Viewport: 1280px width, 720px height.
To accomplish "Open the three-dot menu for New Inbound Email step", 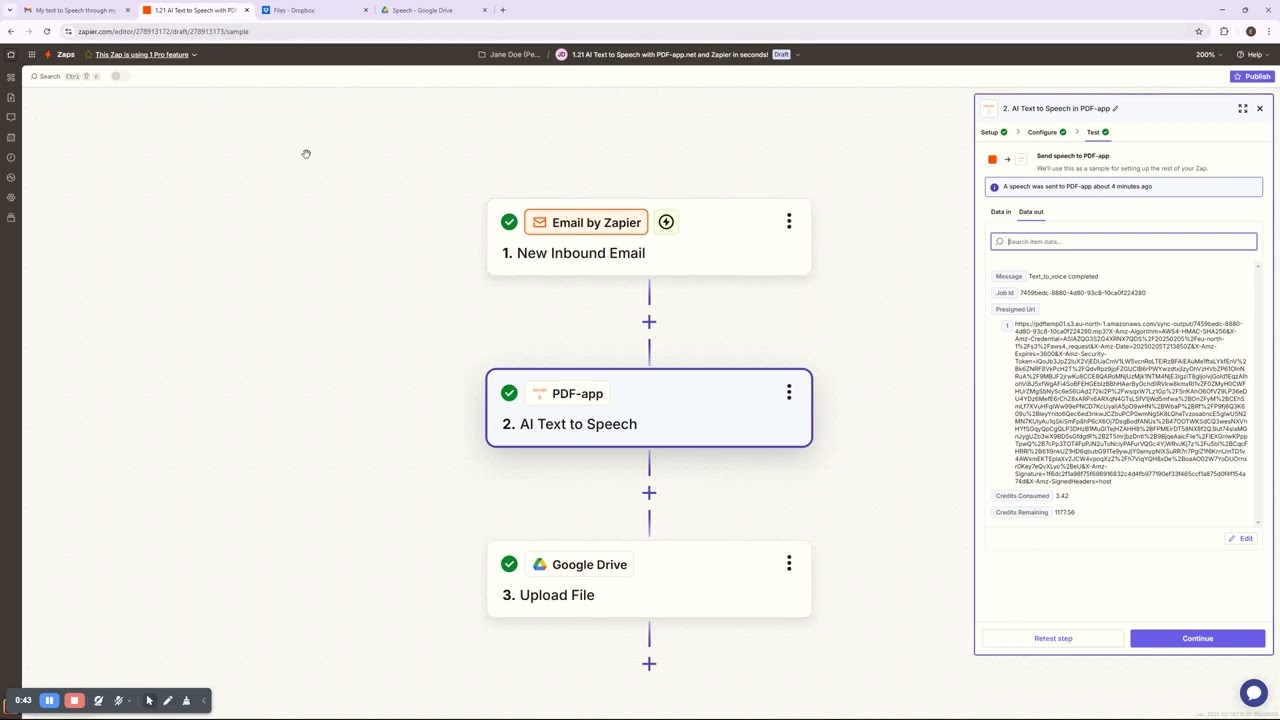I will coord(789,221).
